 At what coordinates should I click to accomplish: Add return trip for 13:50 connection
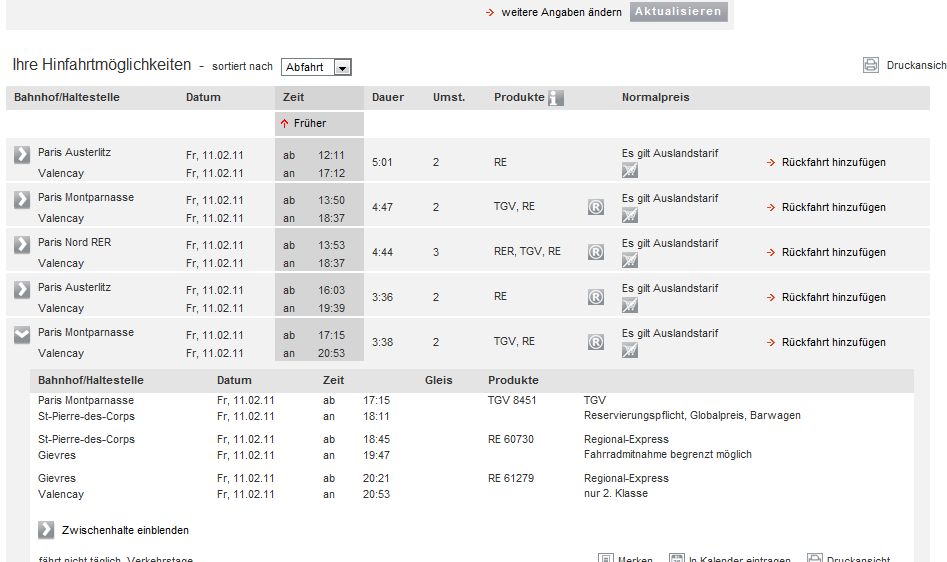click(833, 207)
